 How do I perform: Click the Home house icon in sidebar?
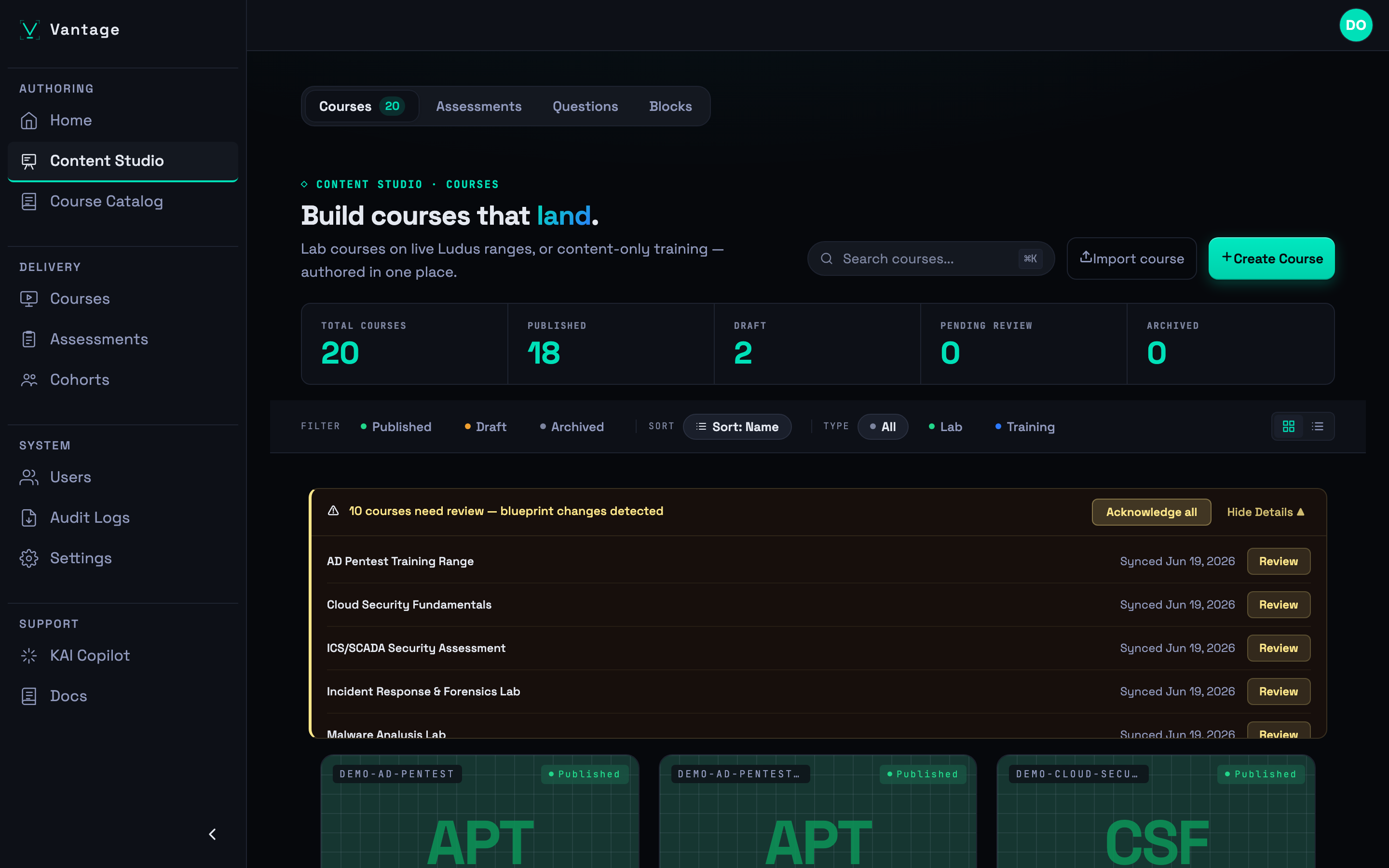[29, 121]
